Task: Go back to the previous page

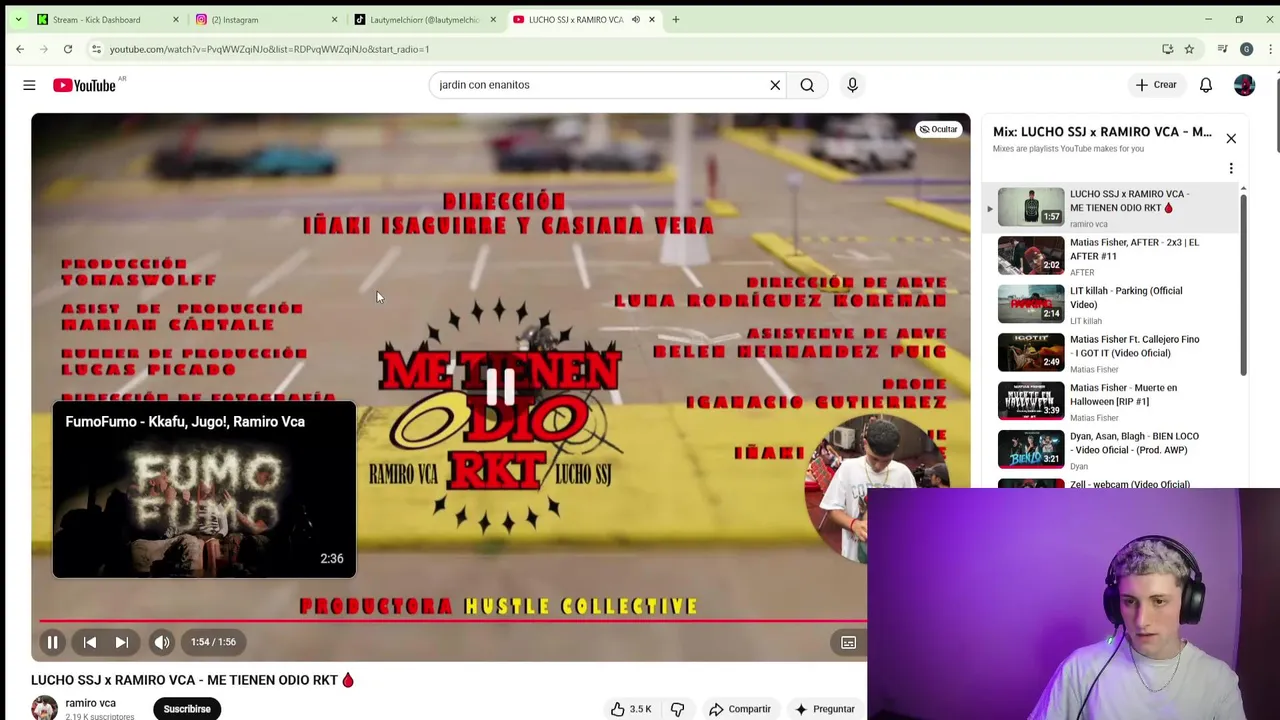Action: tap(20, 49)
